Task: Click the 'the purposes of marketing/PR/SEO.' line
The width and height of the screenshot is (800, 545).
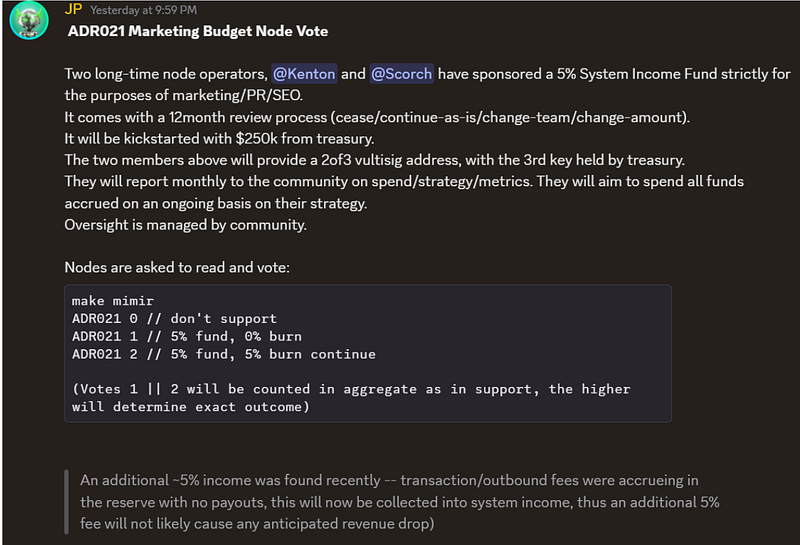Action: tap(184, 95)
